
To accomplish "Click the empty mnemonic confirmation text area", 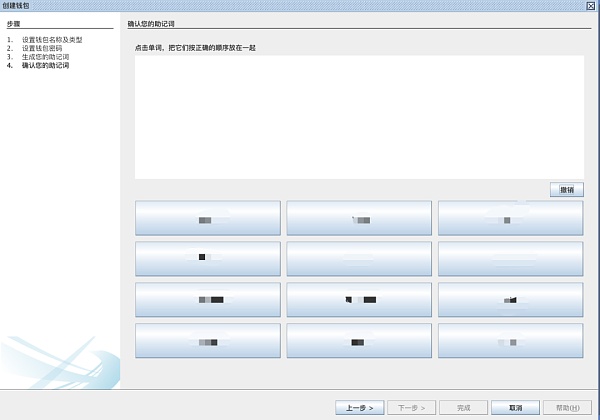I will pyautogui.click(x=359, y=117).
